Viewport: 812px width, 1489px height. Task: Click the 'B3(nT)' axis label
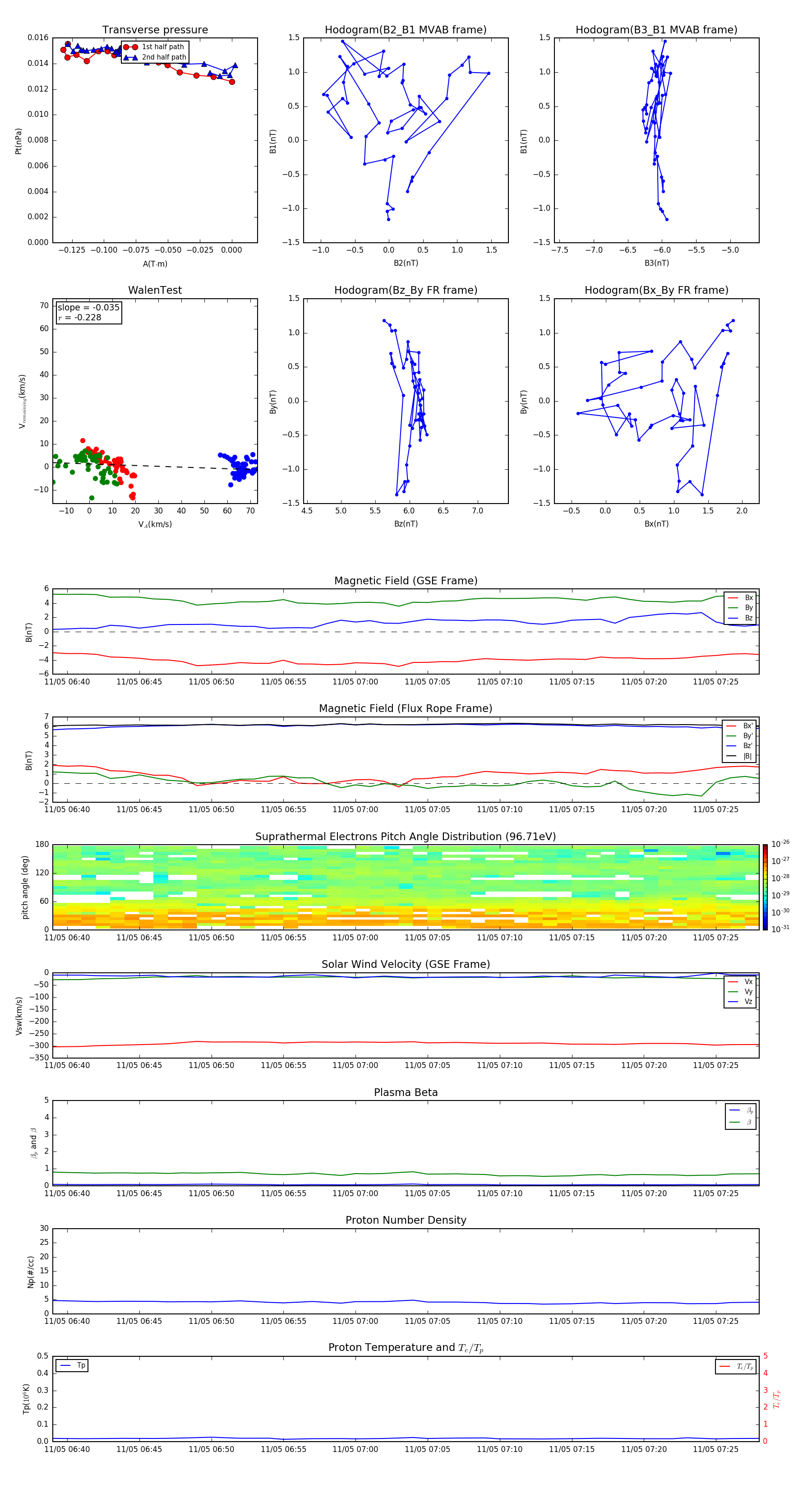pyautogui.click(x=656, y=263)
